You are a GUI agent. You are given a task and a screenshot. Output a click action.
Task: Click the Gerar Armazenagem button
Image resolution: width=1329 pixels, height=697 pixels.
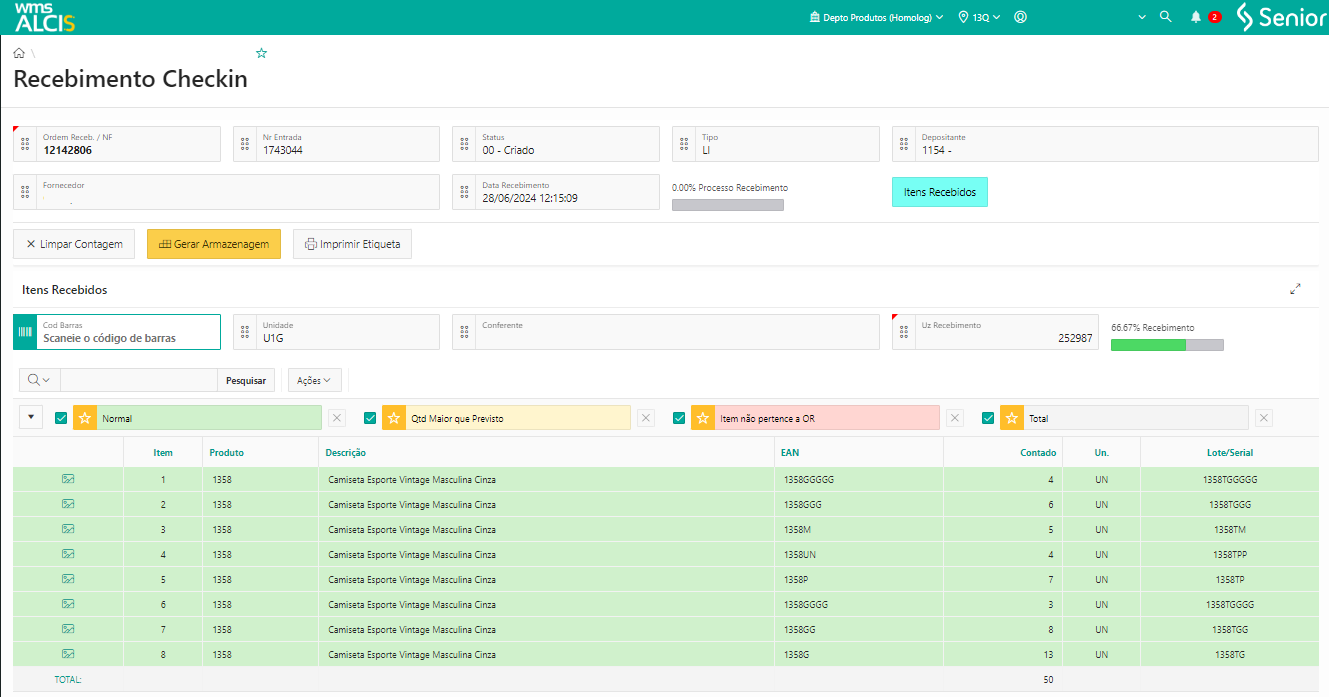(x=214, y=244)
